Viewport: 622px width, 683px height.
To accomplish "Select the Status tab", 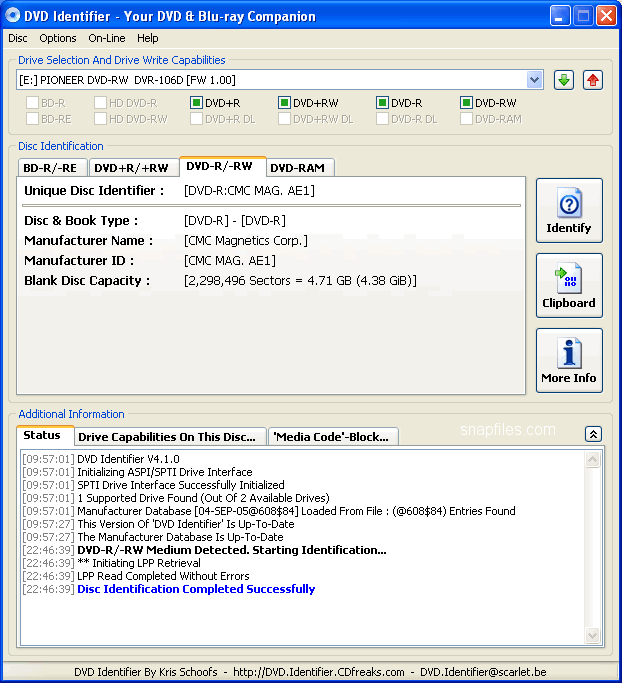I will (44, 435).
